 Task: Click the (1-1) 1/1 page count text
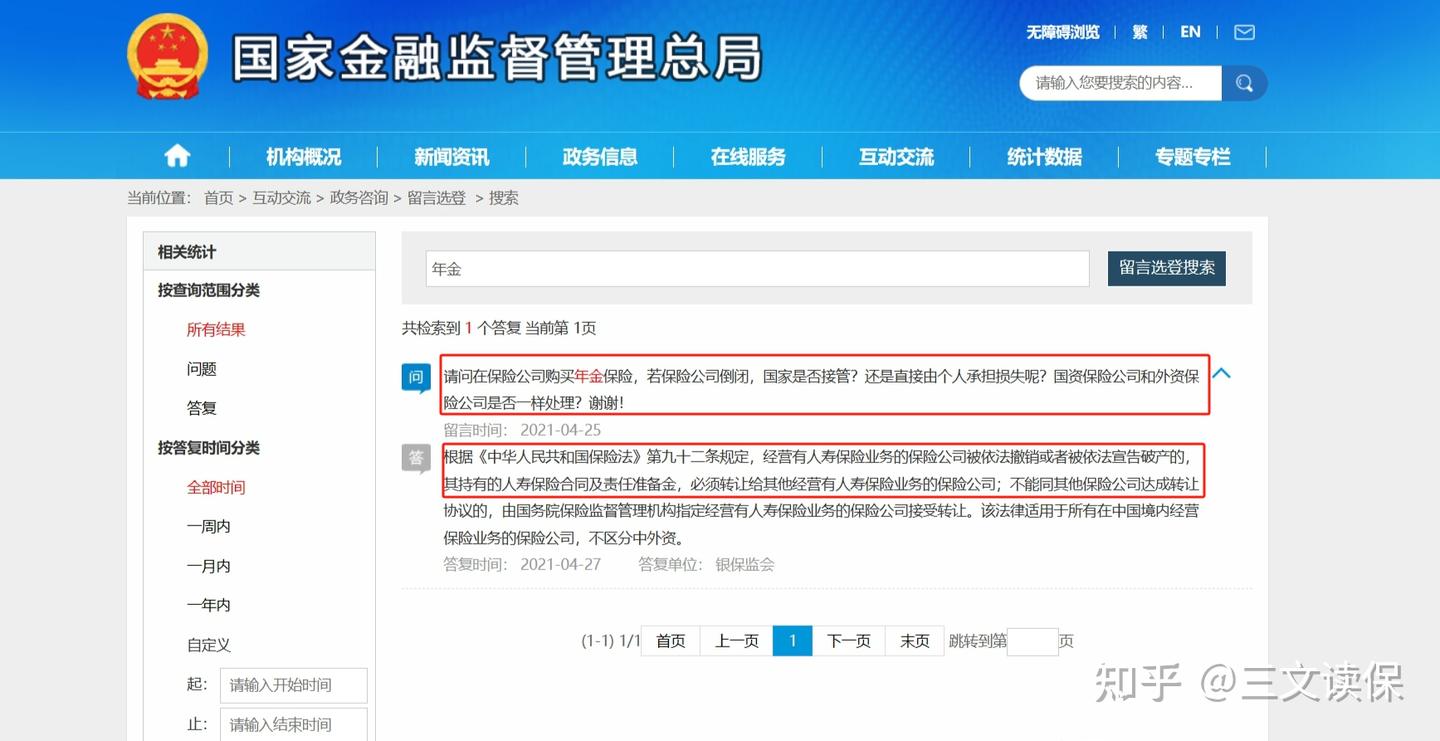pos(610,641)
